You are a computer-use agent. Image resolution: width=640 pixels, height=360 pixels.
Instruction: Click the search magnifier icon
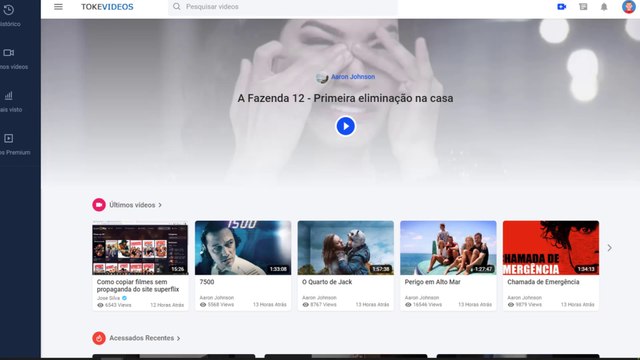point(176,7)
